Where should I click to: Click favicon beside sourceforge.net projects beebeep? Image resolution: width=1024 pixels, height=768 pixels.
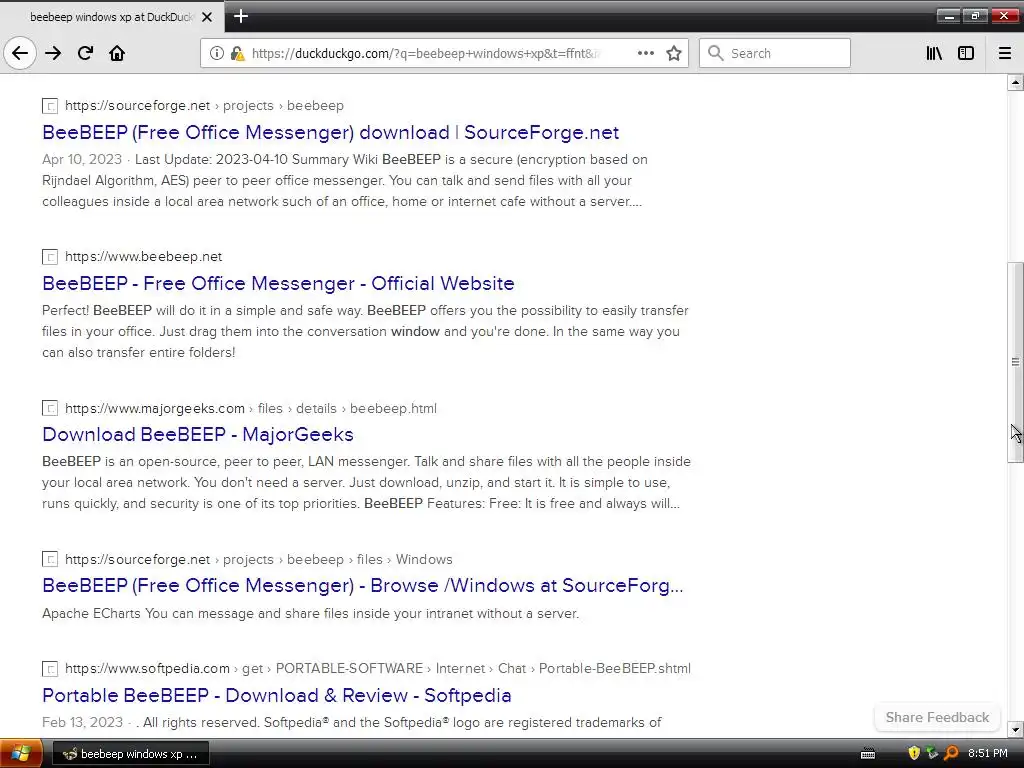[50, 106]
